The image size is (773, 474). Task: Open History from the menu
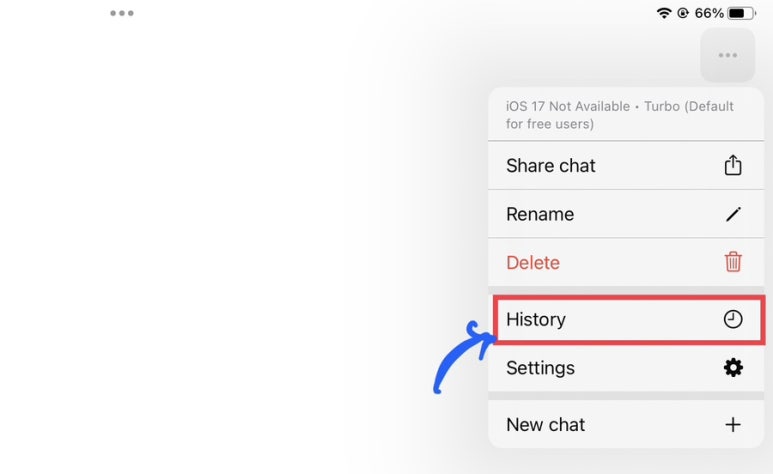pyautogui.click(x=629, y=319)
